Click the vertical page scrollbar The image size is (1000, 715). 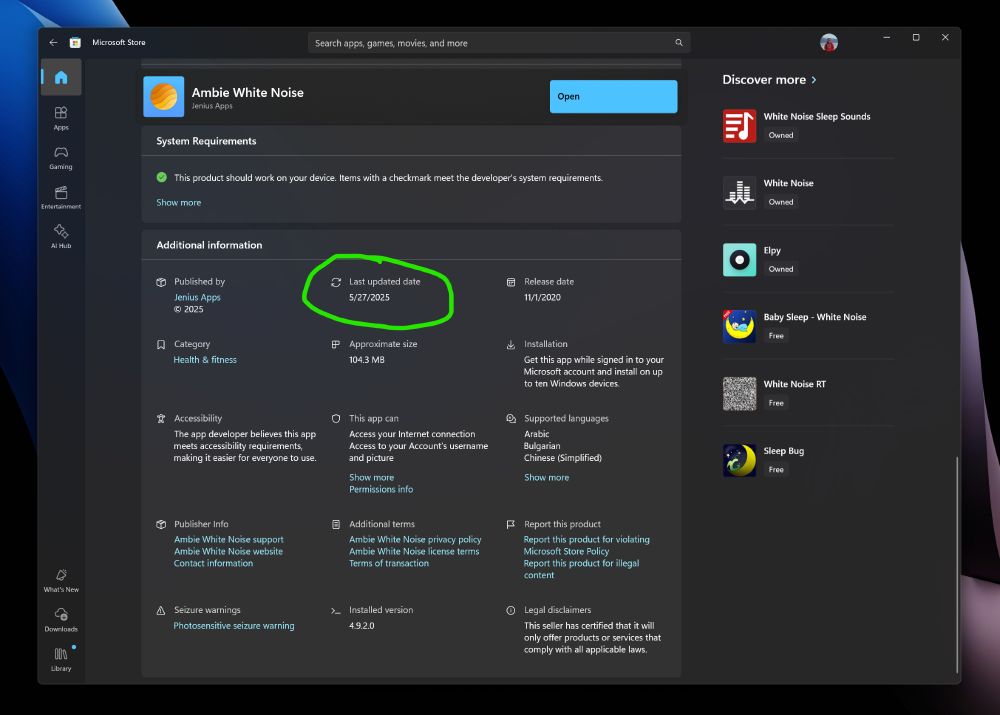[957, 564]
